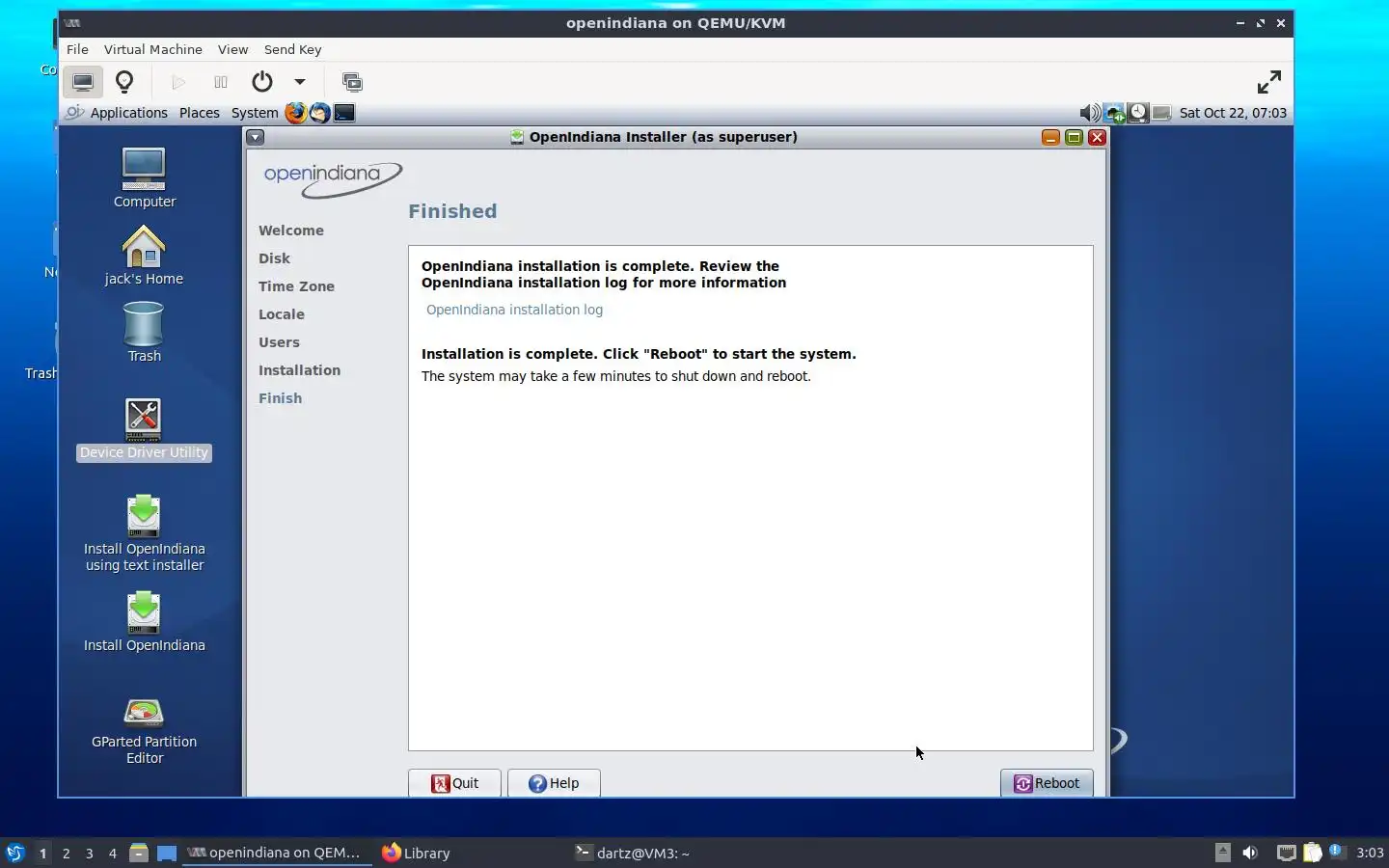The height and width of the screenshot is (868, 1389).
Task: Open the File menu of virt-manager
Action: [77, 49]
